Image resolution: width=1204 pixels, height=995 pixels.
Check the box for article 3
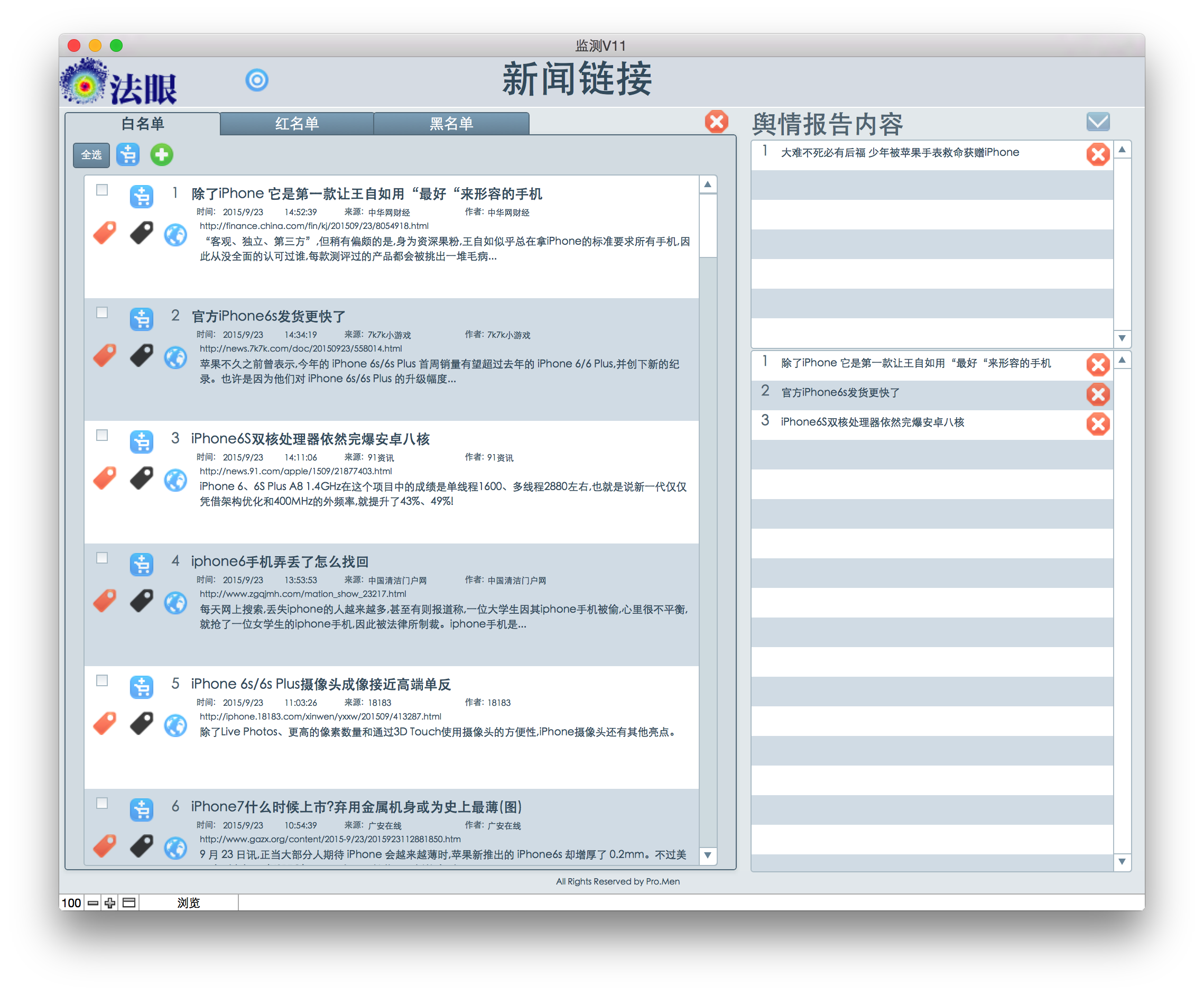pyautogui.click(x=102, y=435)
